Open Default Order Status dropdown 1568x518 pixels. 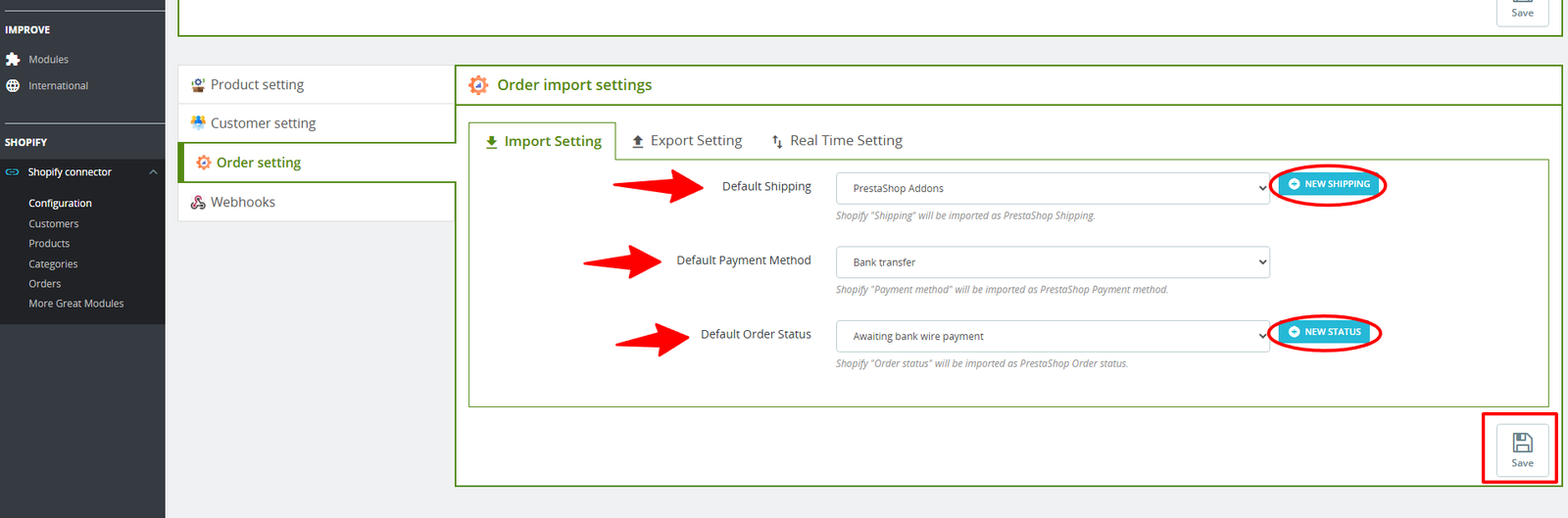coord(1053,336)
